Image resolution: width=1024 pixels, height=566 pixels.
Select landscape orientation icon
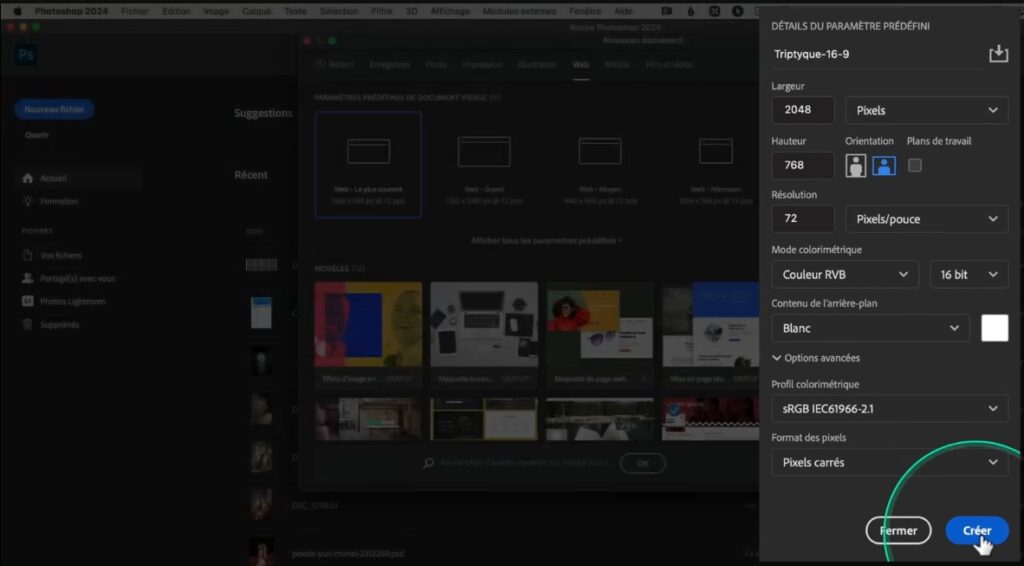pos(883,166)
